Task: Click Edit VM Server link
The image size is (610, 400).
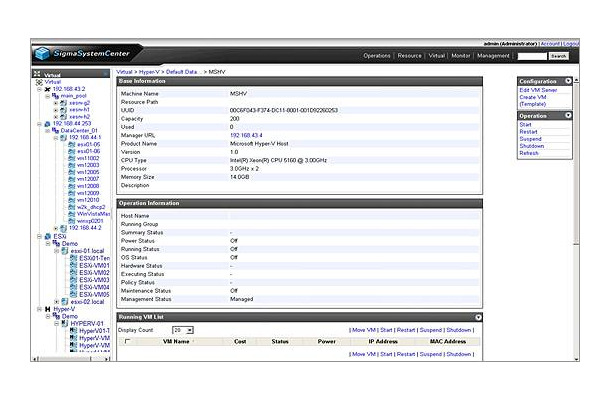Action: 538,90
